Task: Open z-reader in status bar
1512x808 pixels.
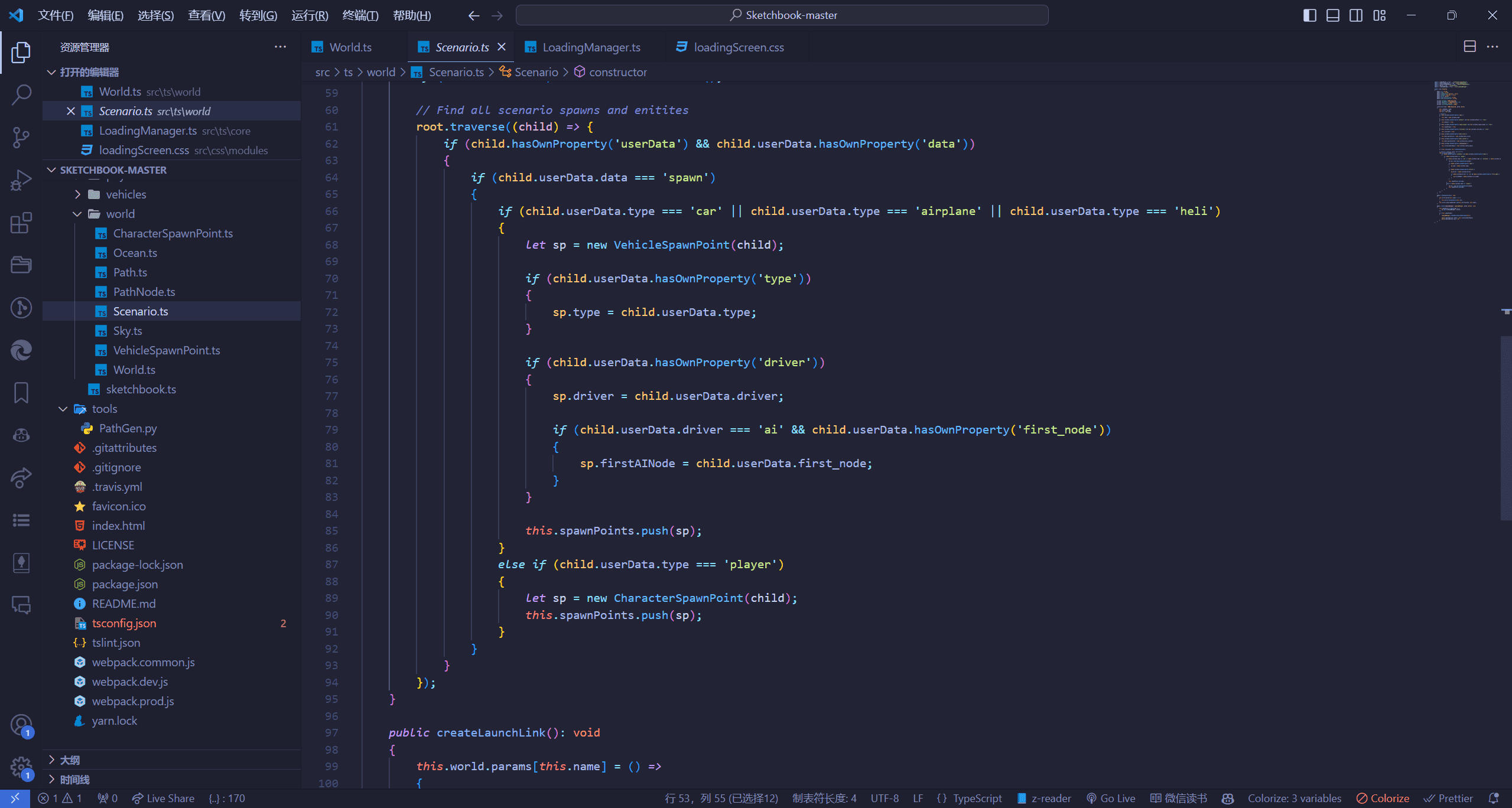Action: point(1044,799)
